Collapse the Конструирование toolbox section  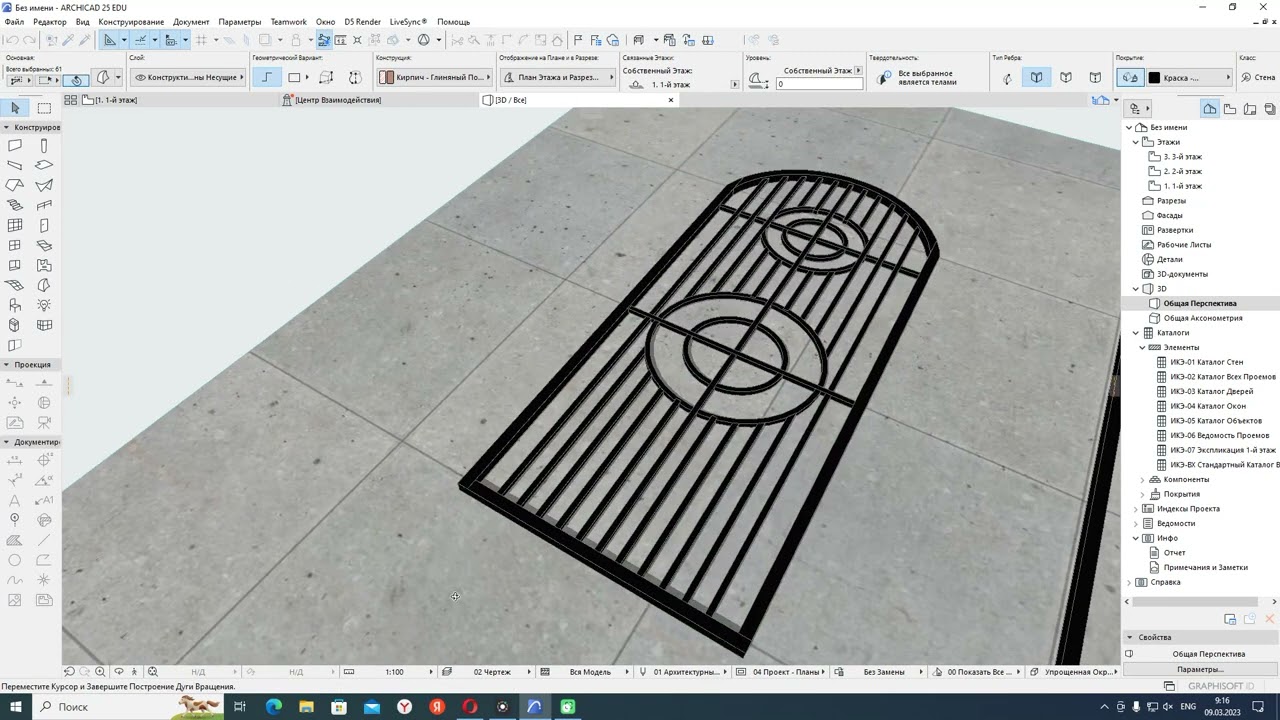(x=6, y=127)
